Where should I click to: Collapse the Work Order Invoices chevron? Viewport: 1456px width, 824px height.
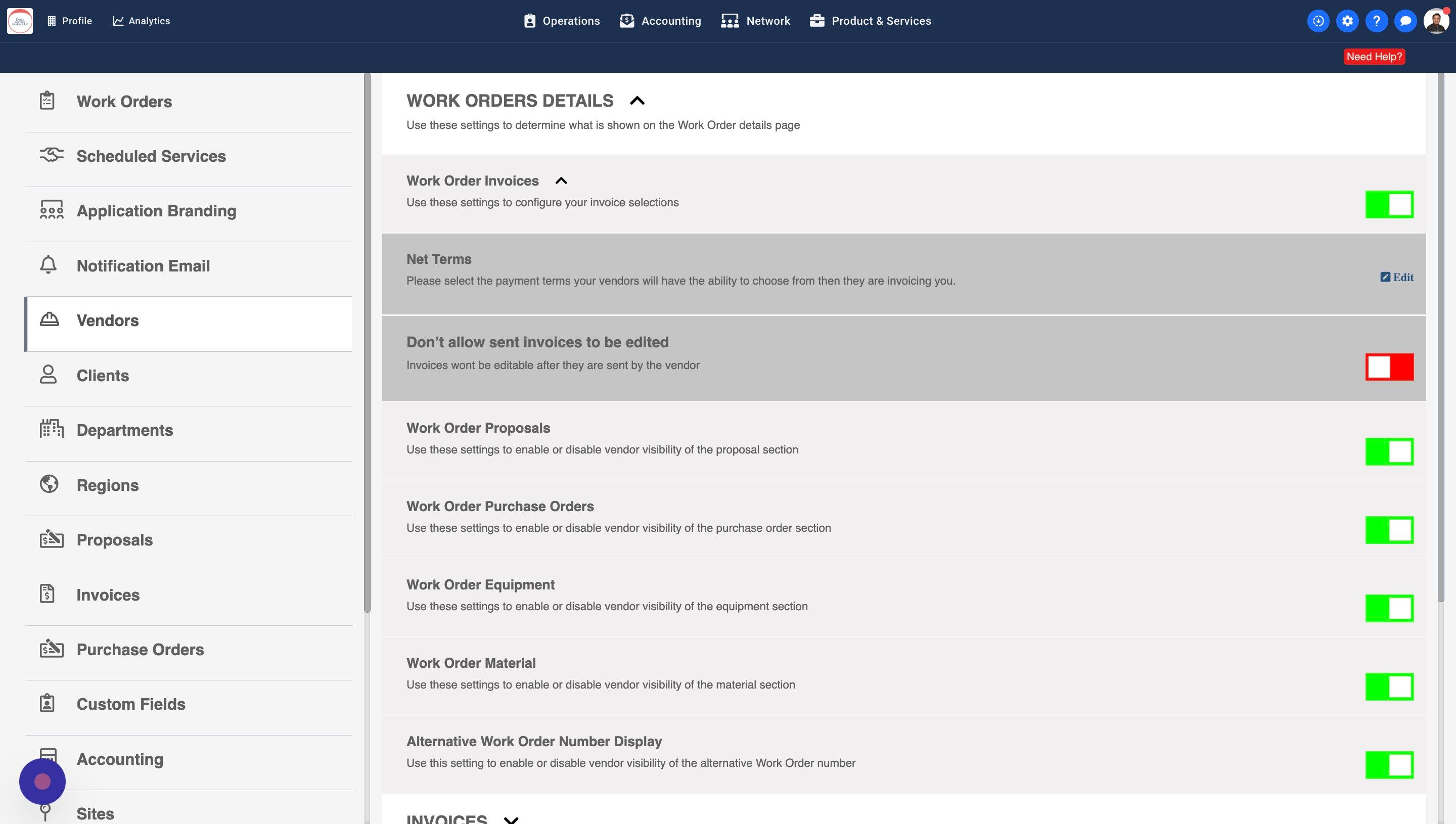pyautogui.click(x=561, y=180)
